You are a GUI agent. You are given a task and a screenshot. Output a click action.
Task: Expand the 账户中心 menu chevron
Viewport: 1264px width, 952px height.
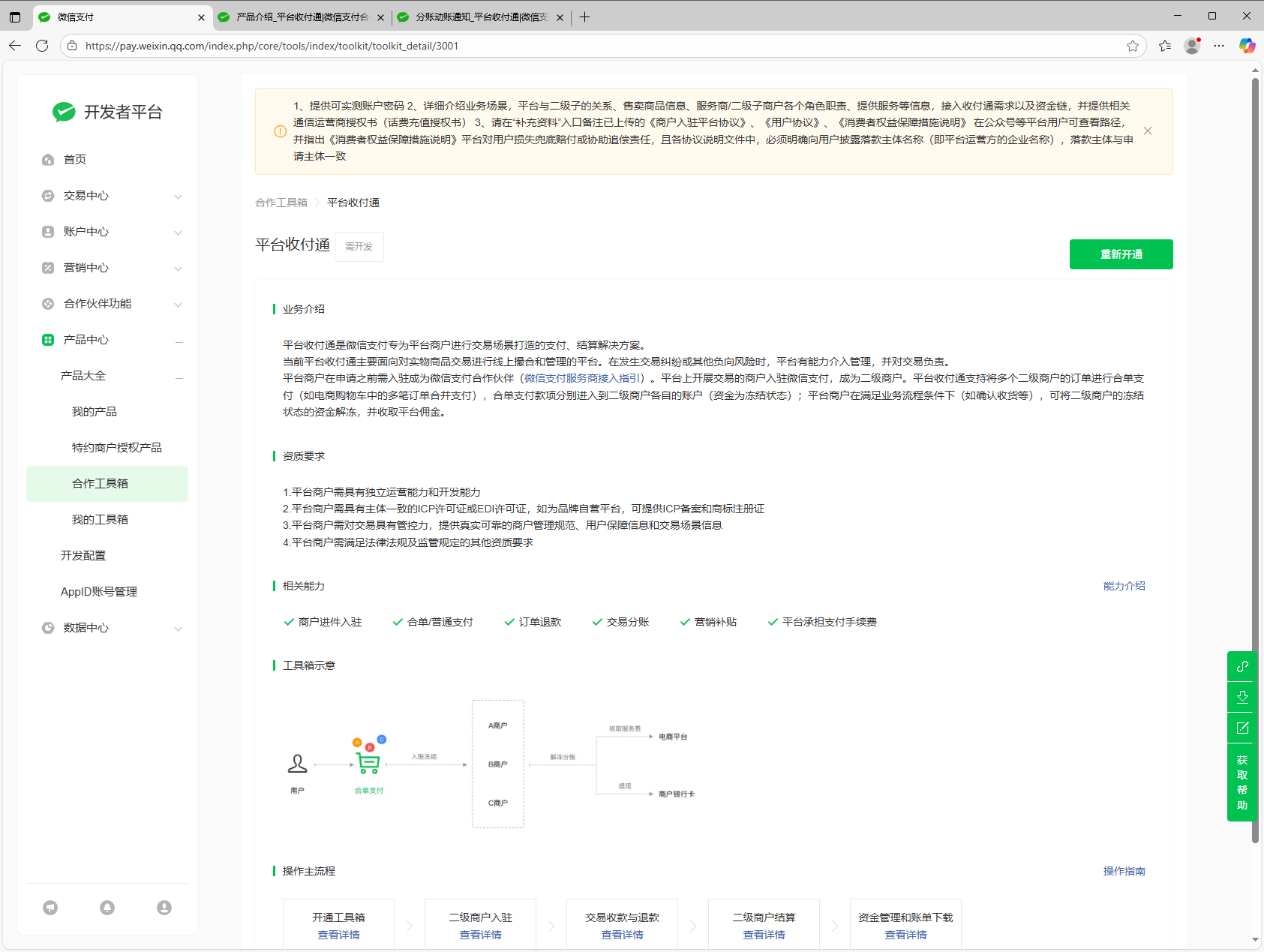[x=179, y=233]
